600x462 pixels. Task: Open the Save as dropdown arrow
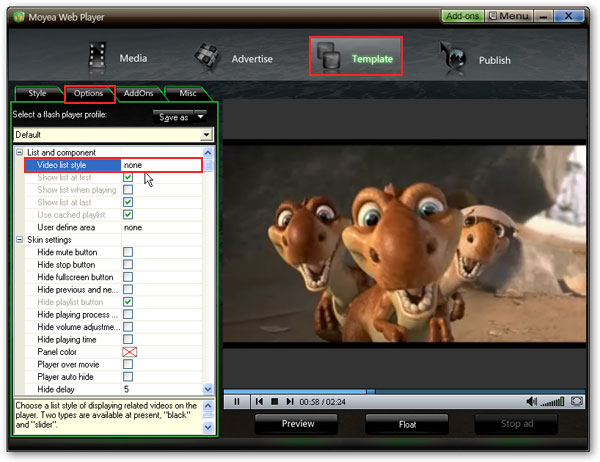point(201,116)
